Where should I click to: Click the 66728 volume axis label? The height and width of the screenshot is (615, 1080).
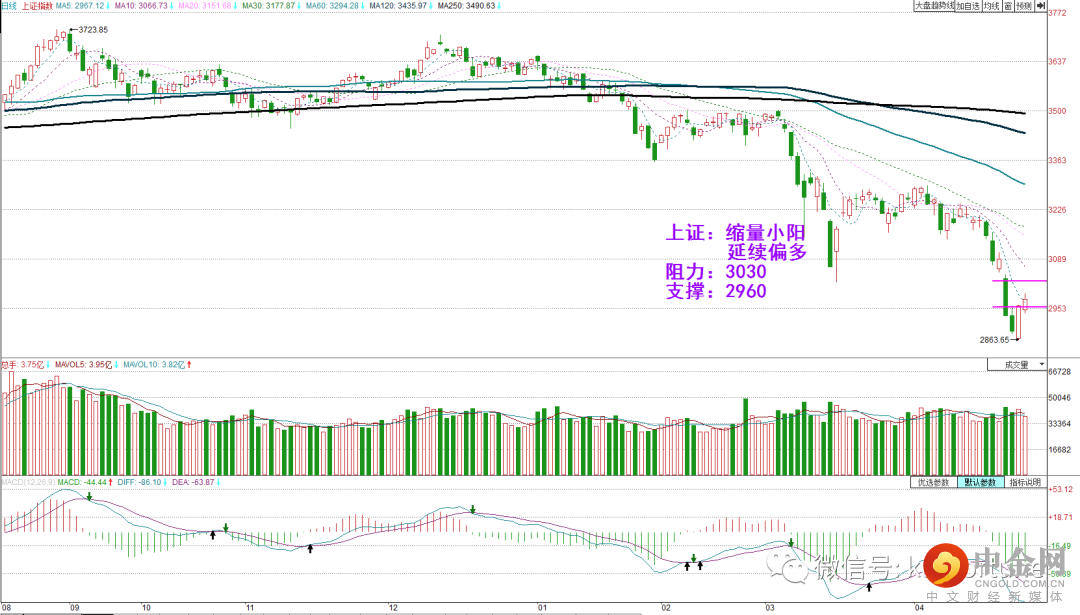[x=1059, y=371]
